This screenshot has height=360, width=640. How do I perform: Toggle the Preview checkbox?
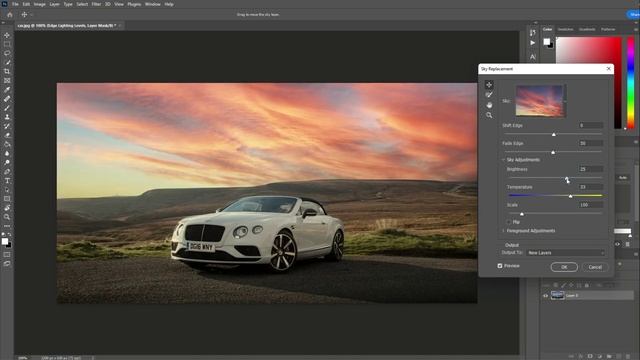pyautogui.click(x=500, y=266)
